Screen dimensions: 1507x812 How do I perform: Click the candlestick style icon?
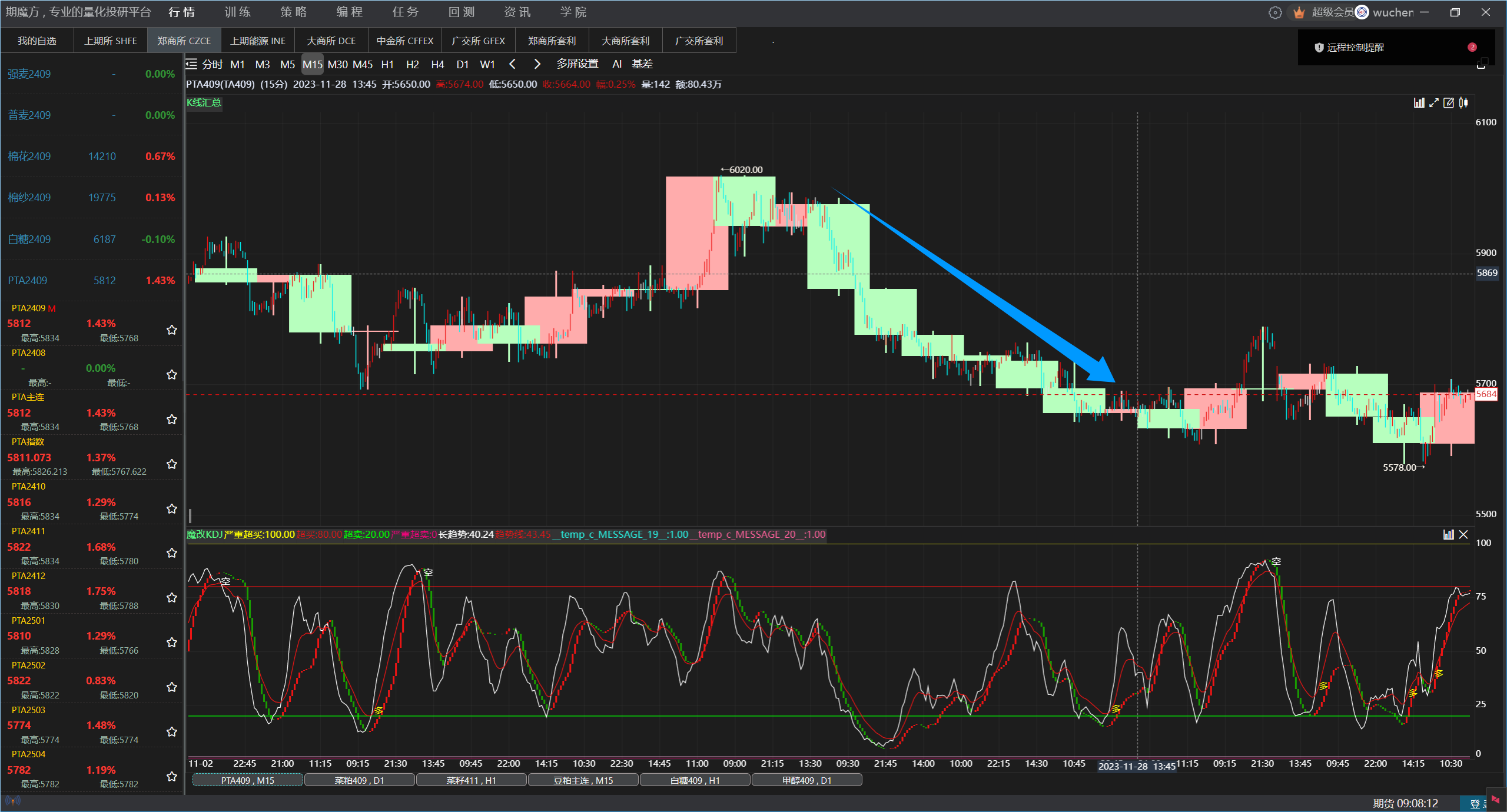1463,103
